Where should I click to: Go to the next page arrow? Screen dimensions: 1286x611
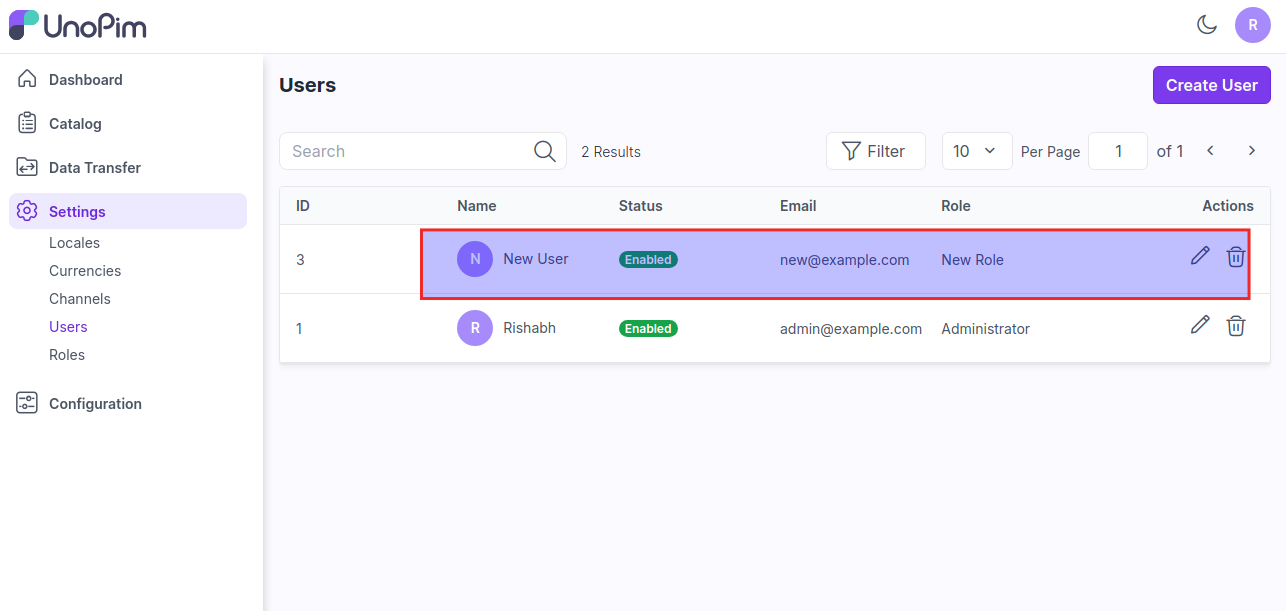[1251, 151]
